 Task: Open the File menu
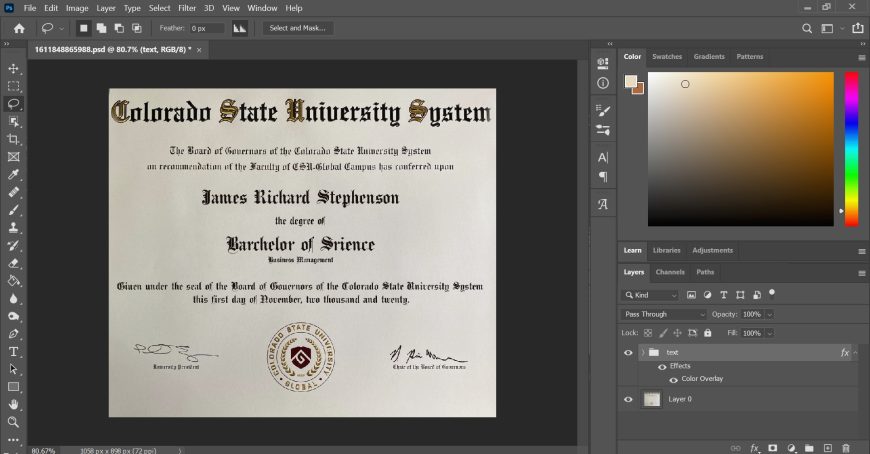coord(30,8)
